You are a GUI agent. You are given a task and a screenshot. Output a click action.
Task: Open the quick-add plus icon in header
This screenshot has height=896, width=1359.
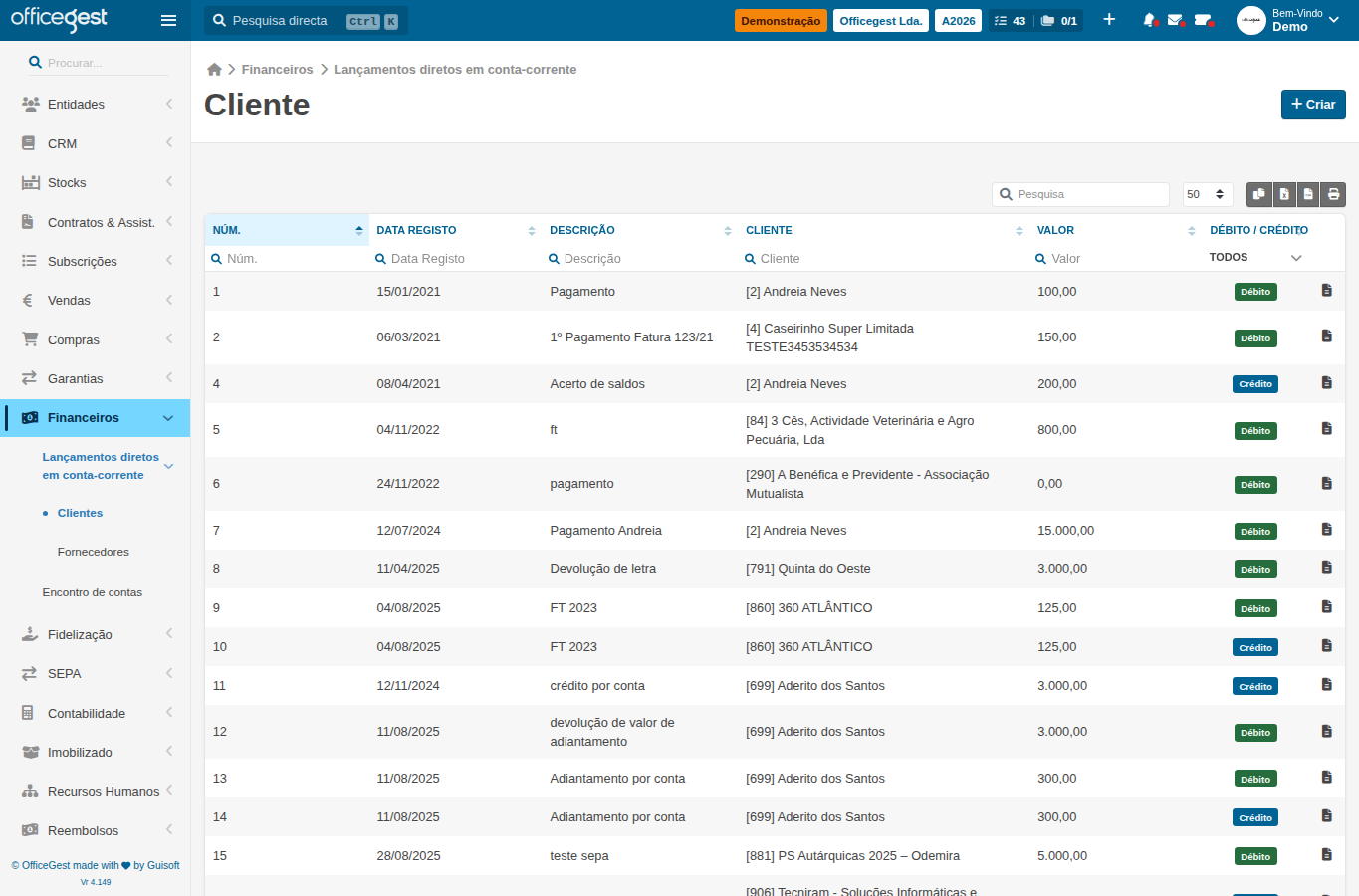point(1109,20)
